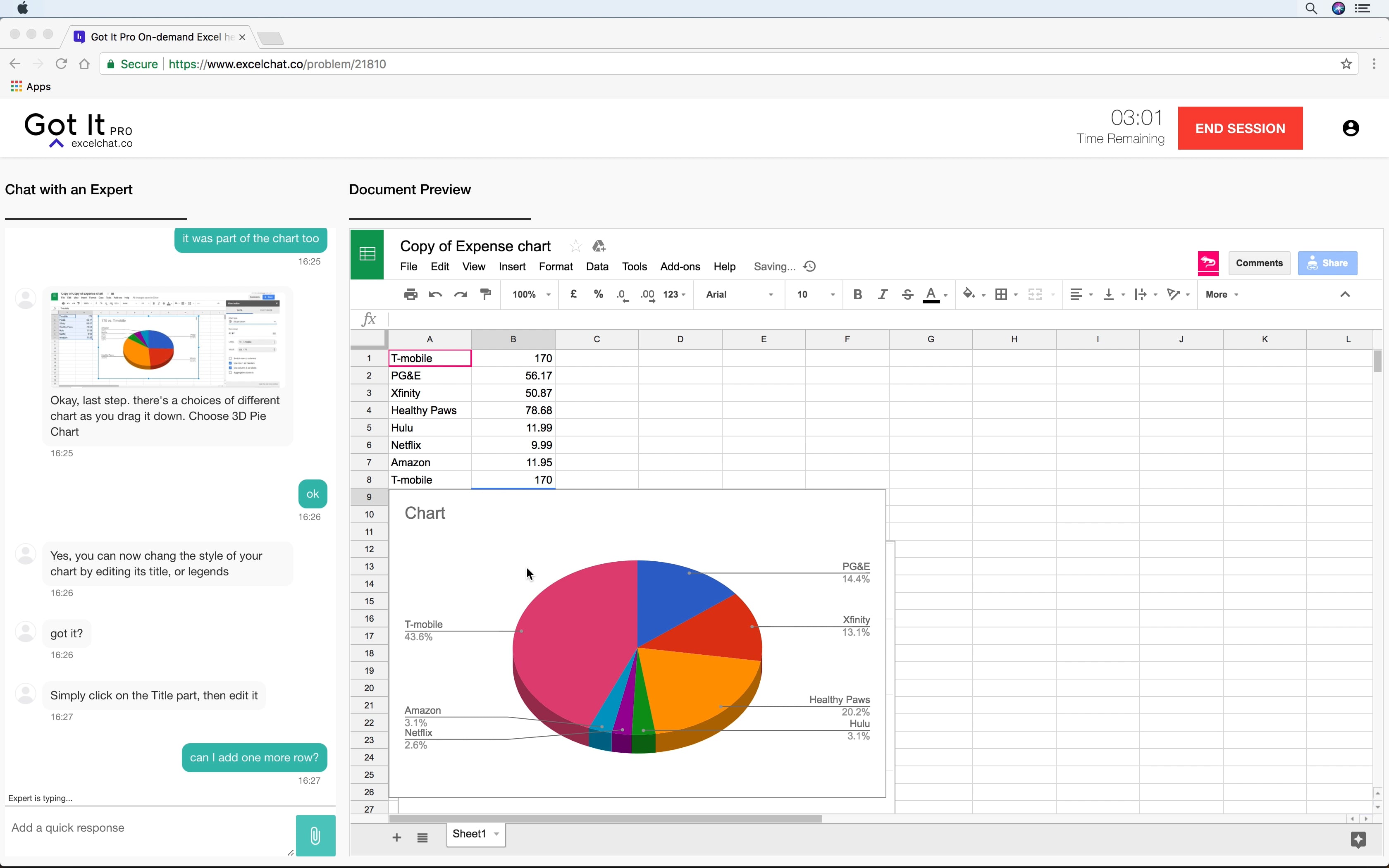This screenshot has height=868, width=1389.
Task: Toggle italic formatting
Action: tap(883, 294)
